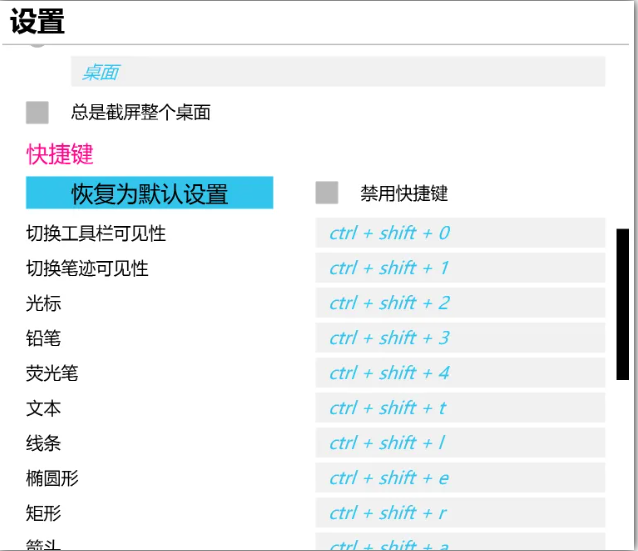Click the 桌面 path input field

click(337, 72)
